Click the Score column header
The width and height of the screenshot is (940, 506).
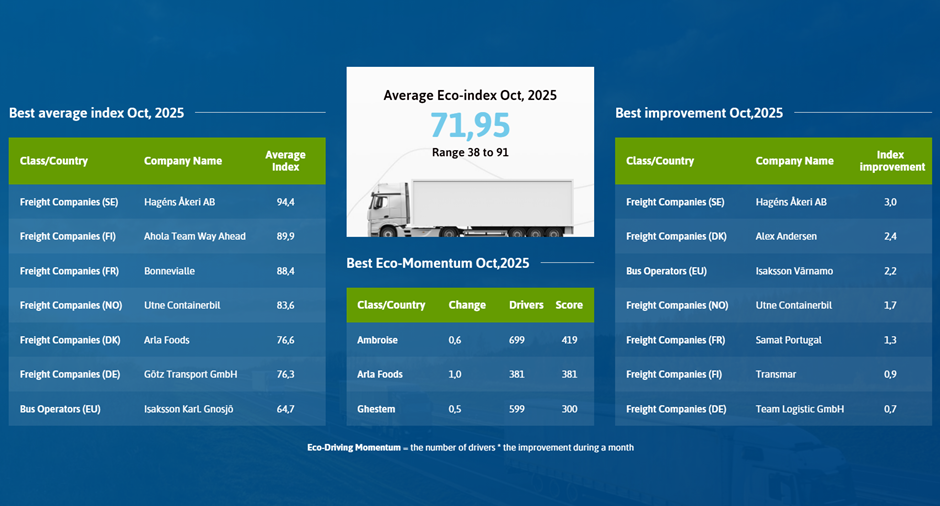[x=569, y=305]
